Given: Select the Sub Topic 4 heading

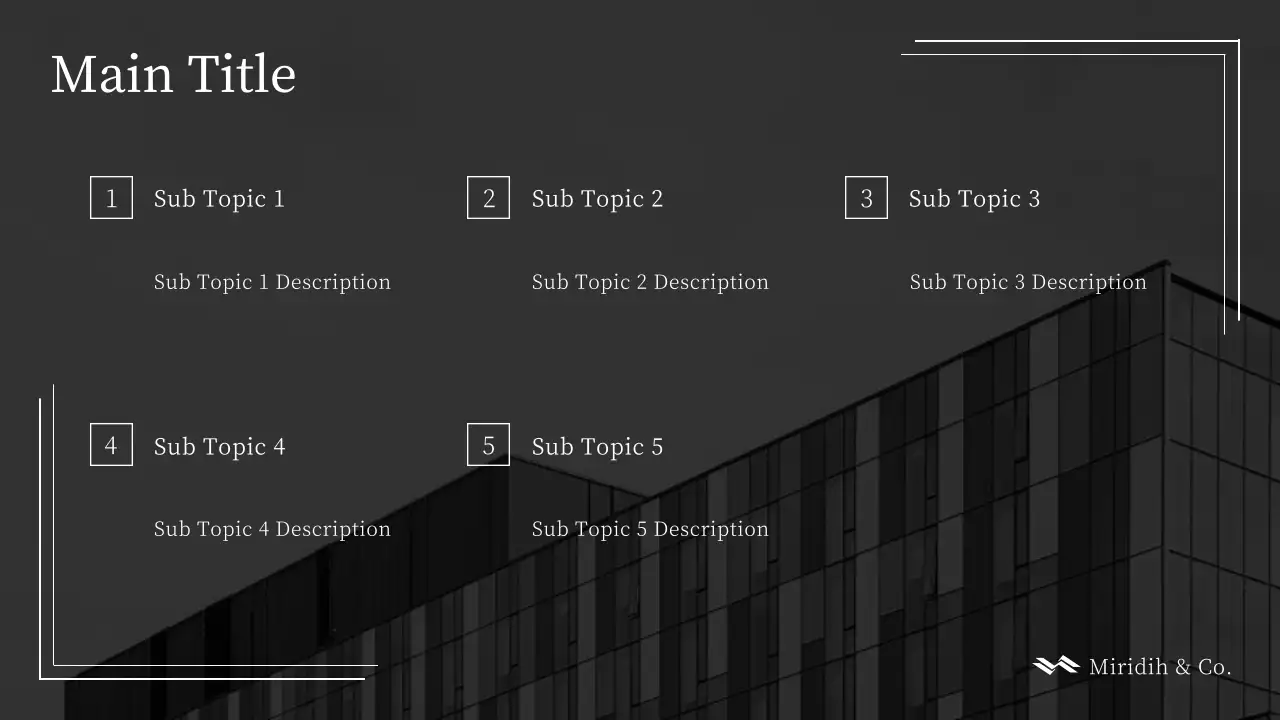Looking at the screenshot, I should (219, 447).
